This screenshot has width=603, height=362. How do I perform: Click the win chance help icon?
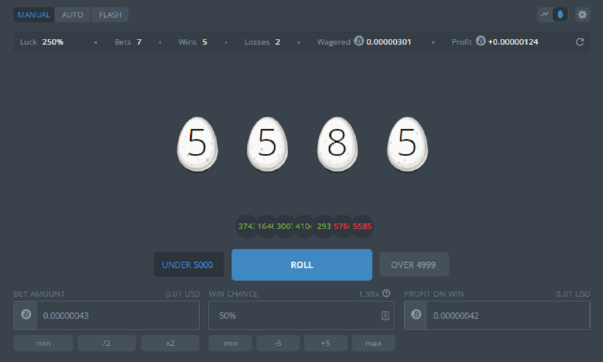[x=386, y=293]
